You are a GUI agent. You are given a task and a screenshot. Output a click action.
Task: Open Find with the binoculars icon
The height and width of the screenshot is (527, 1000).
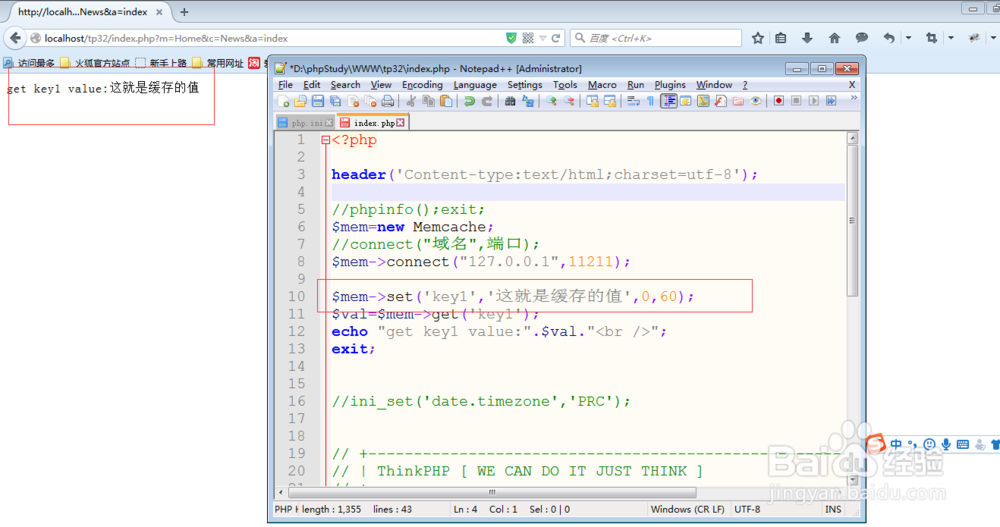coord(510,101)
